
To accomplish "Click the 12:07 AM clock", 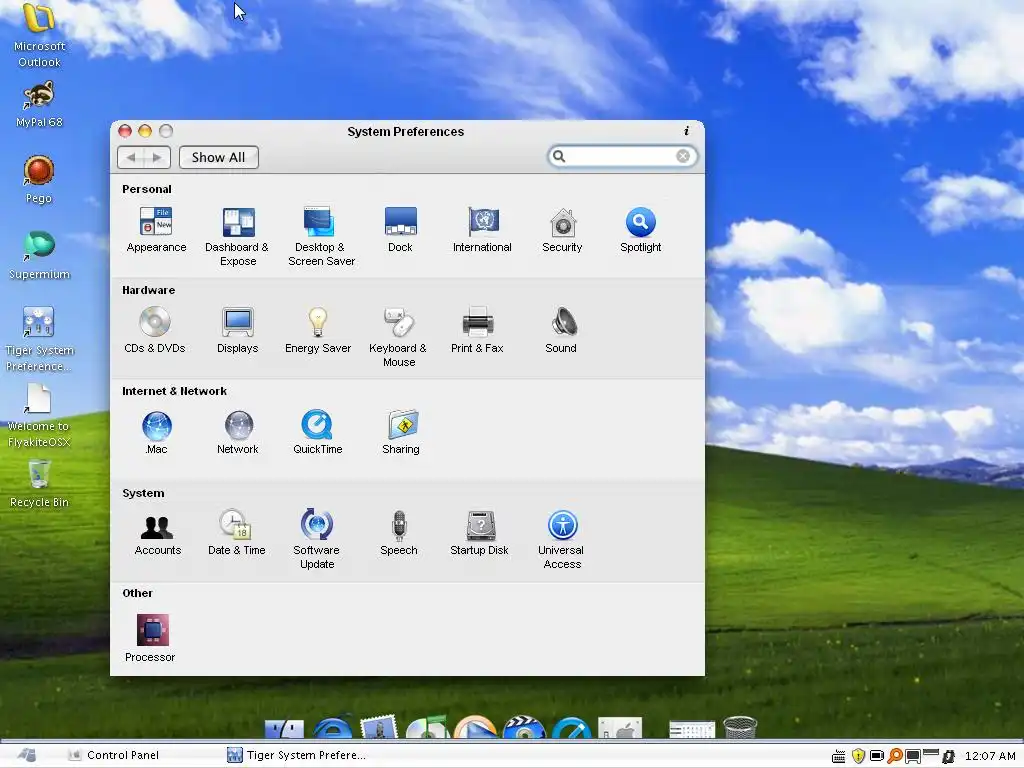I will click(990, 756).
